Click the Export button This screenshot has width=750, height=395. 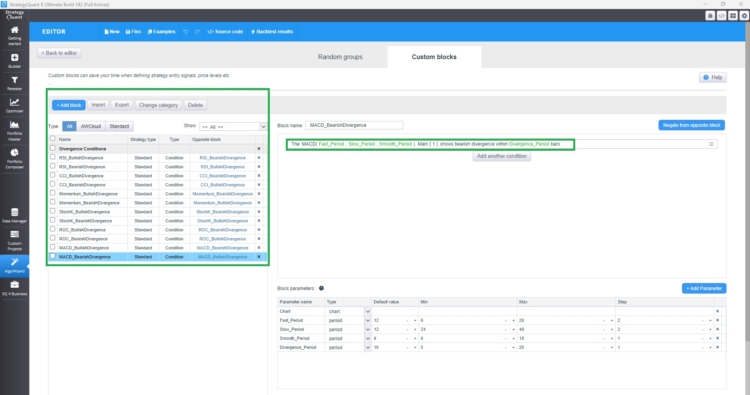point(122,105)
